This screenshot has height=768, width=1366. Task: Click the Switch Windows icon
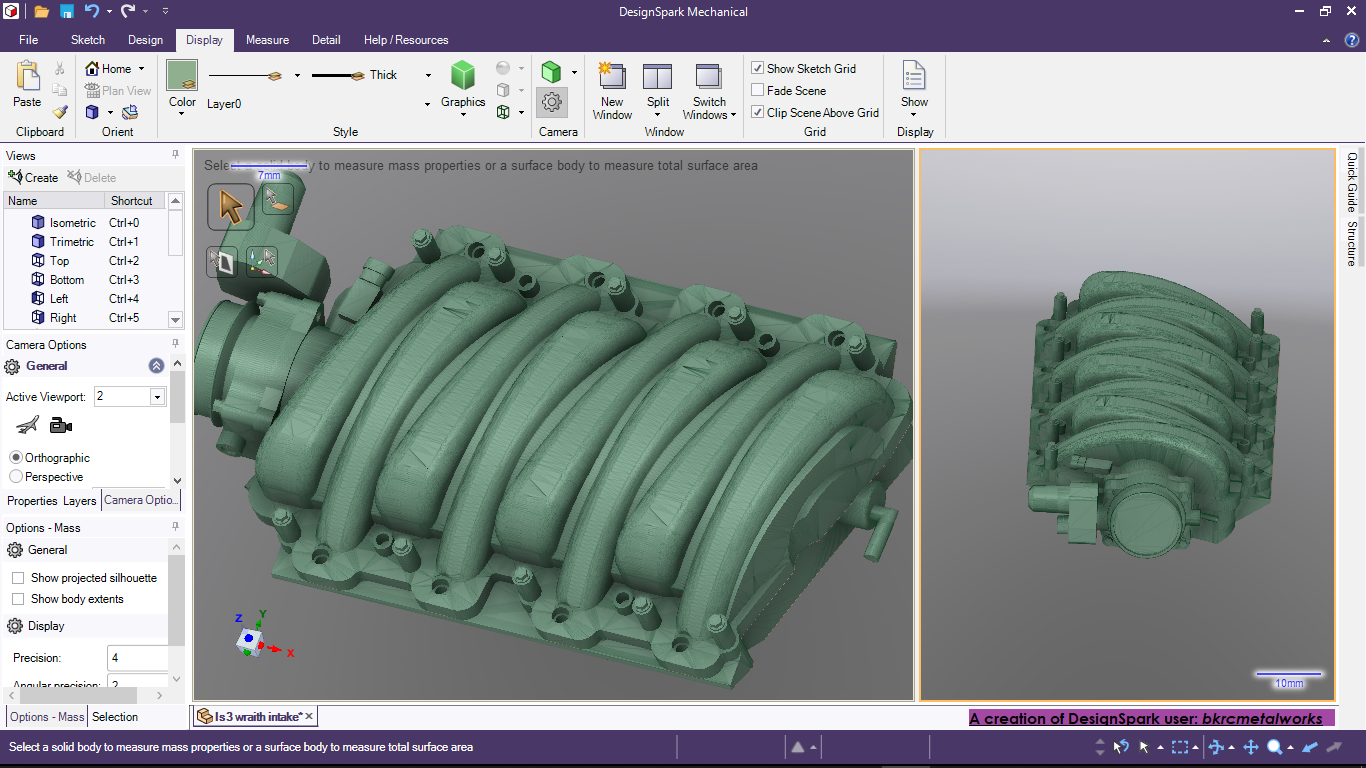click(x=709, y=78)
